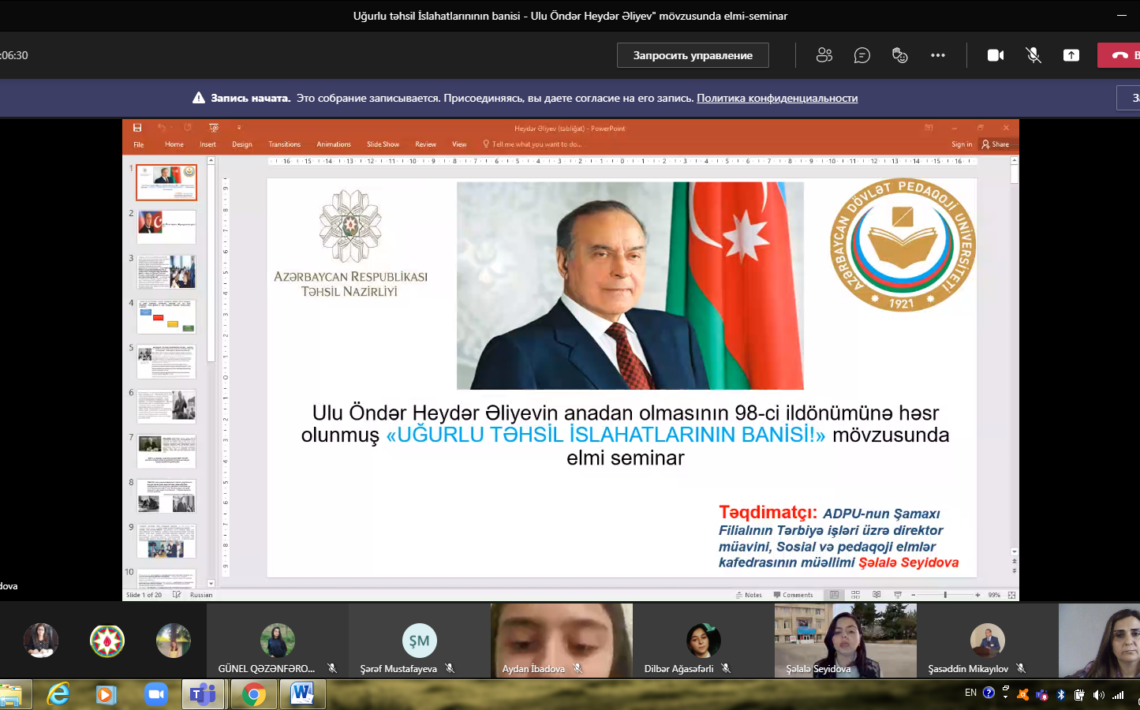1140x710 pixels.
Task: Click Notes in the PowerPoint status bar
Action: pyautogui.click(x=748, y=595)
